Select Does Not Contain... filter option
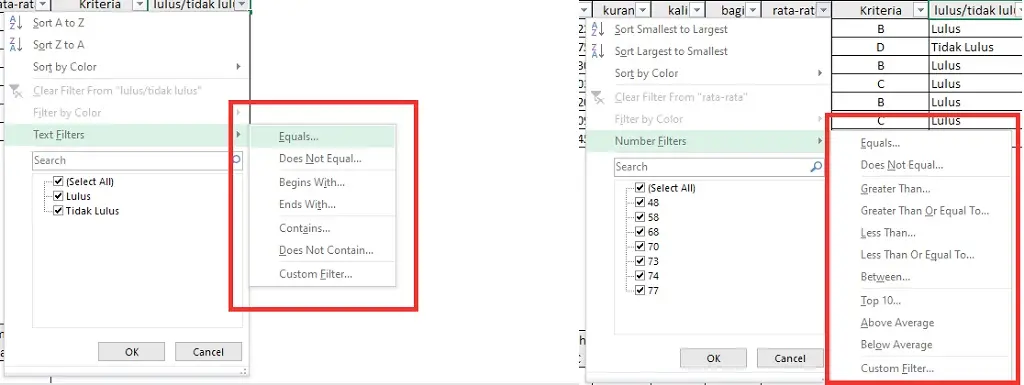This screenshot has height=385, width=1024. tap(323, 250)
